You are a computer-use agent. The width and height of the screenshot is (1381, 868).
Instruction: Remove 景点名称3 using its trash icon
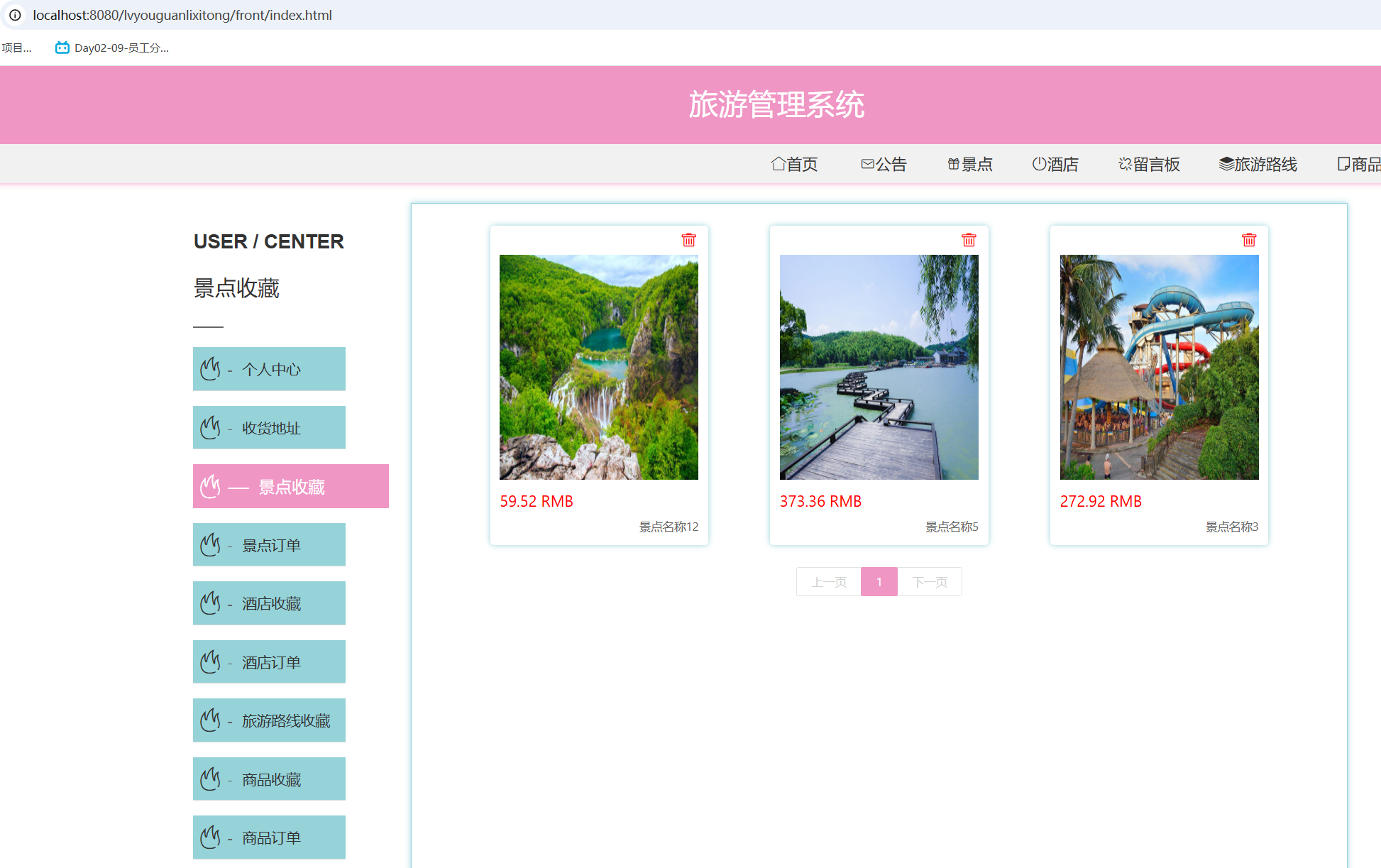tap(1249, 240)
